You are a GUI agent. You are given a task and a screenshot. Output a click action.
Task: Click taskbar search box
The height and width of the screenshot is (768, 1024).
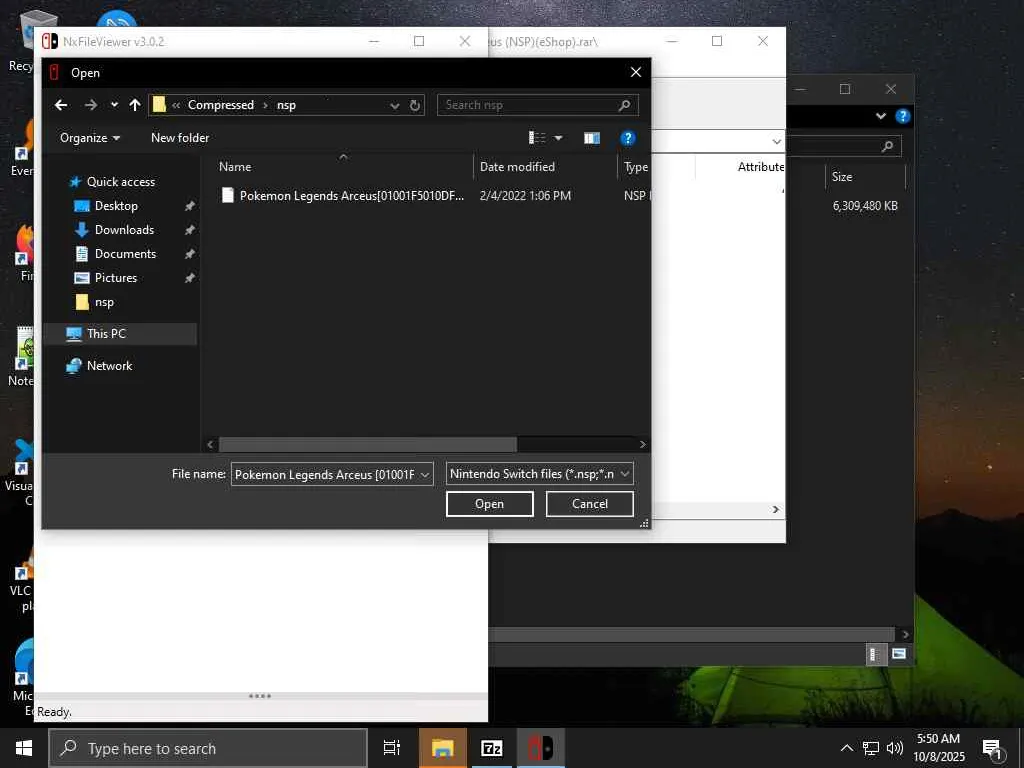coord(208,748)
